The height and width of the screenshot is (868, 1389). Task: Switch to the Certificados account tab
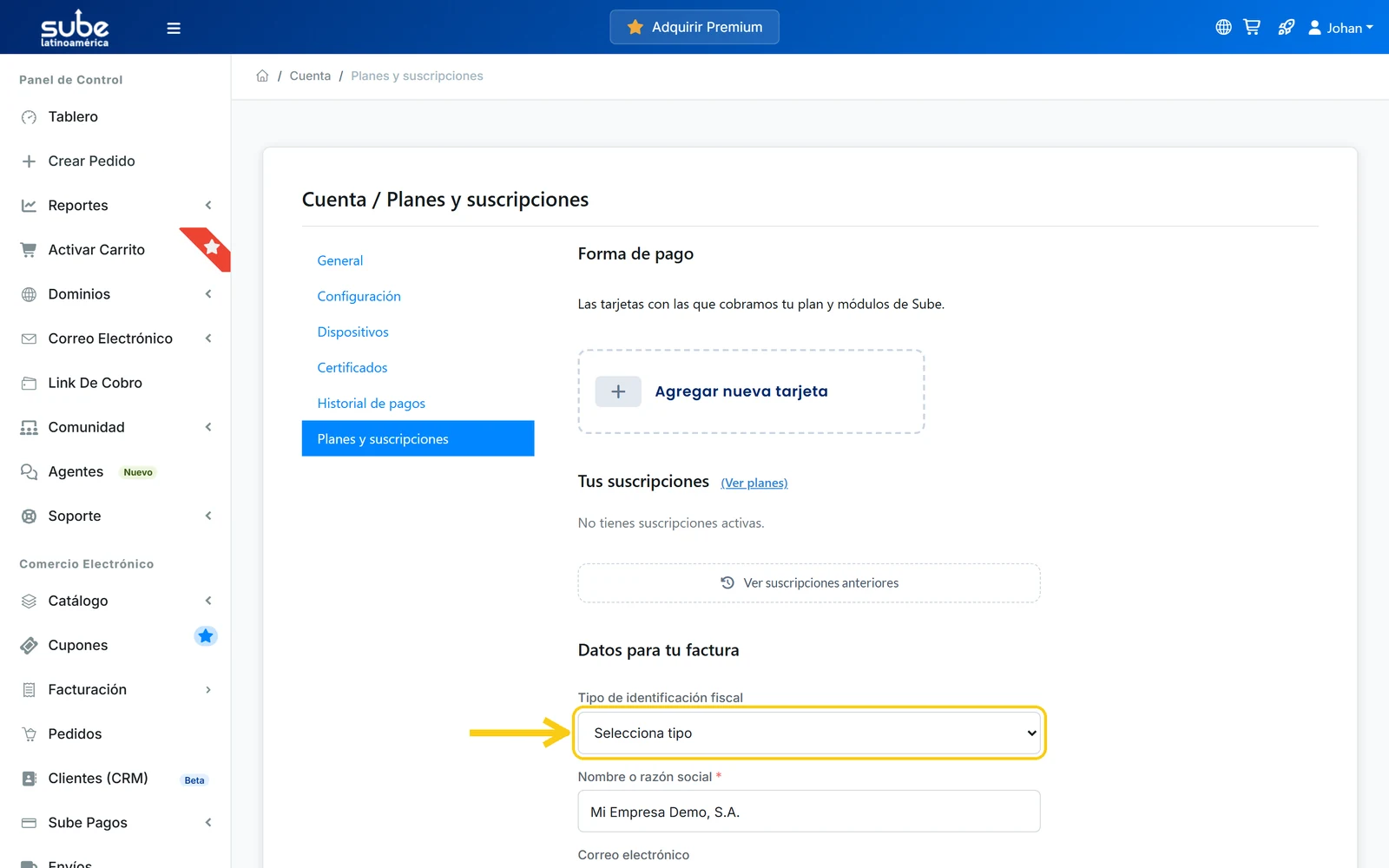pyautogui.click(x=352, y=367)
